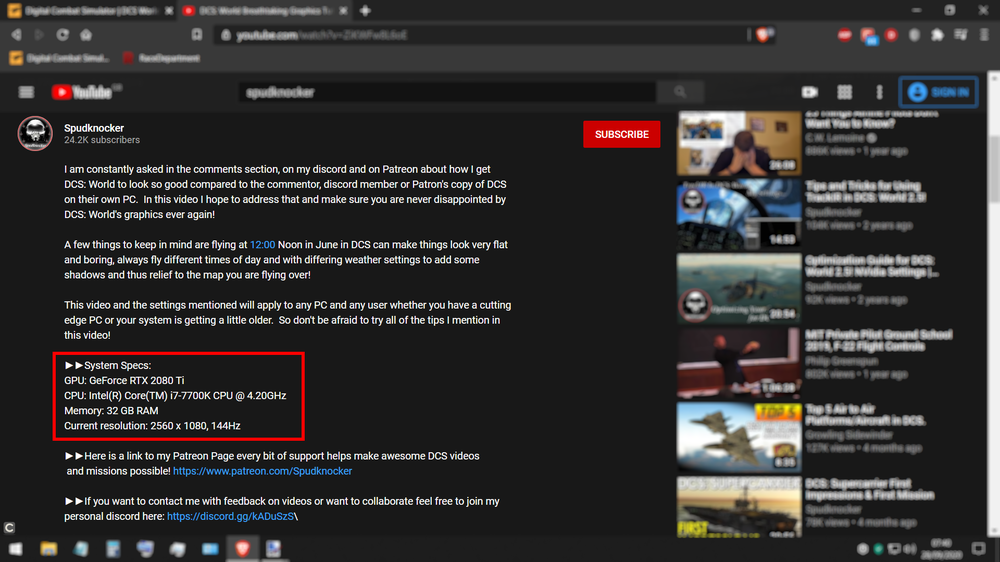
Task: Go to the browser home icon
Action: coord(86,34)
